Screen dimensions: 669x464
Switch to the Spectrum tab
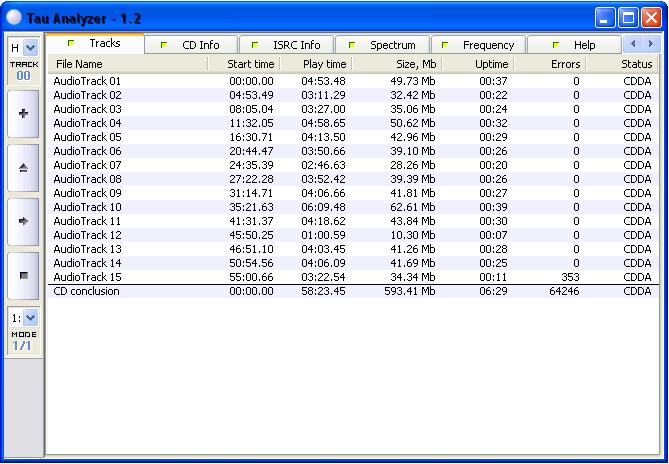click(x=383, y=45)
